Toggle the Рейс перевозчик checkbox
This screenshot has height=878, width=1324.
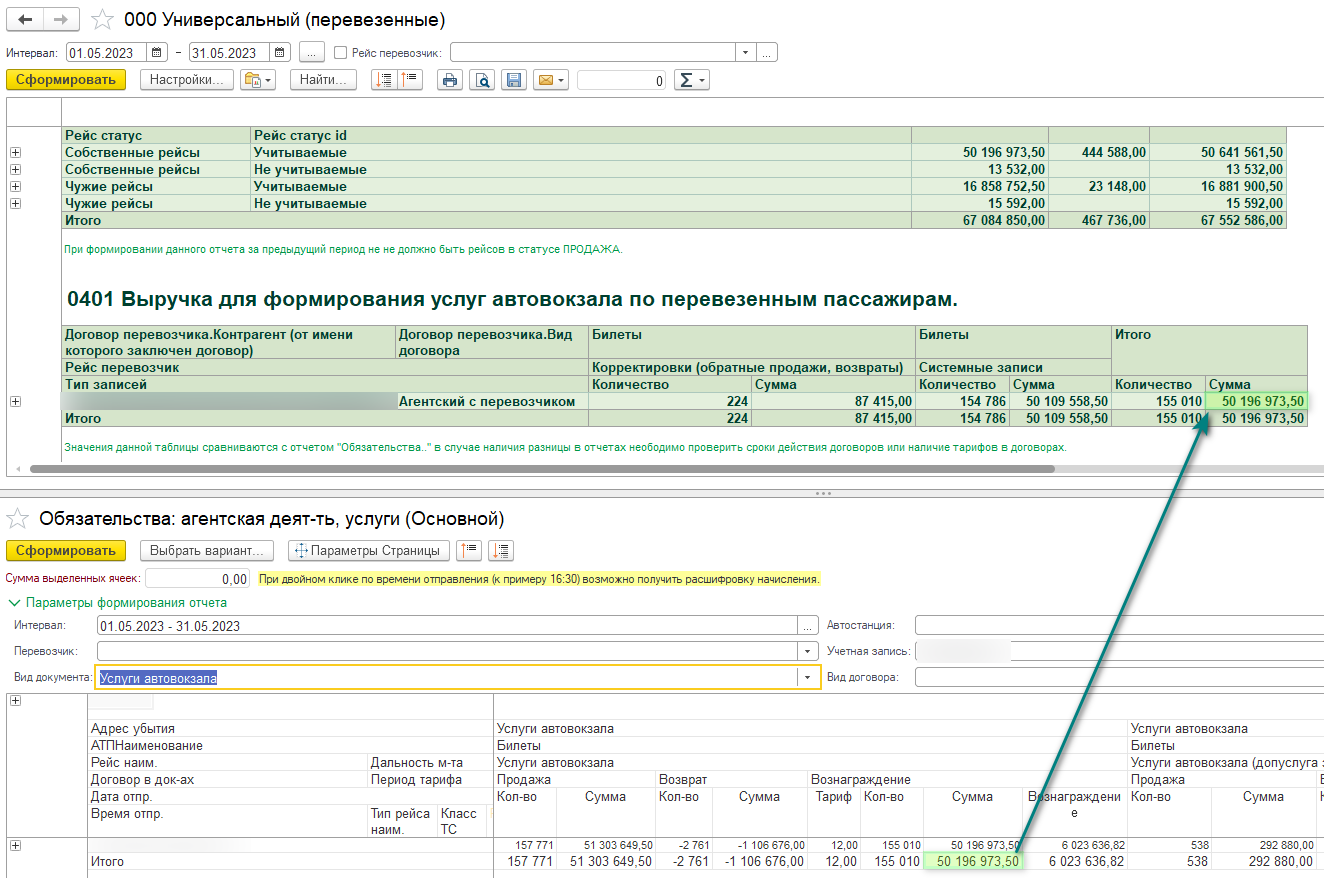pos(341,53)
